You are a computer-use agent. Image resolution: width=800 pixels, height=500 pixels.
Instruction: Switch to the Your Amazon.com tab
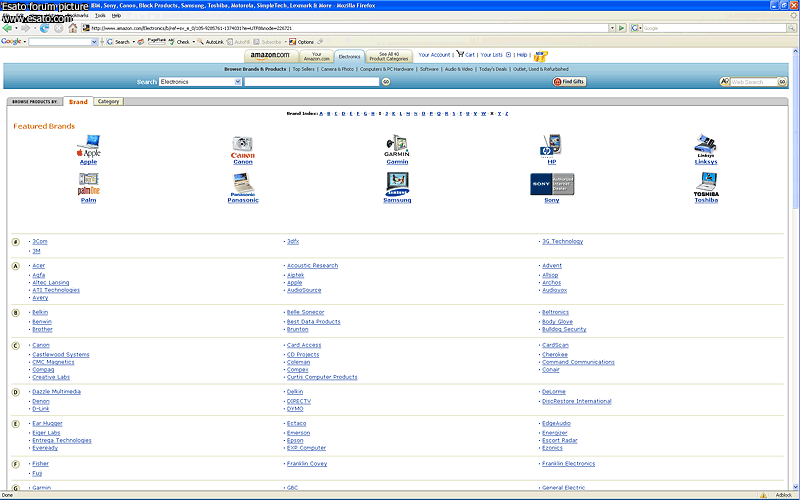(x=316, y=56)
